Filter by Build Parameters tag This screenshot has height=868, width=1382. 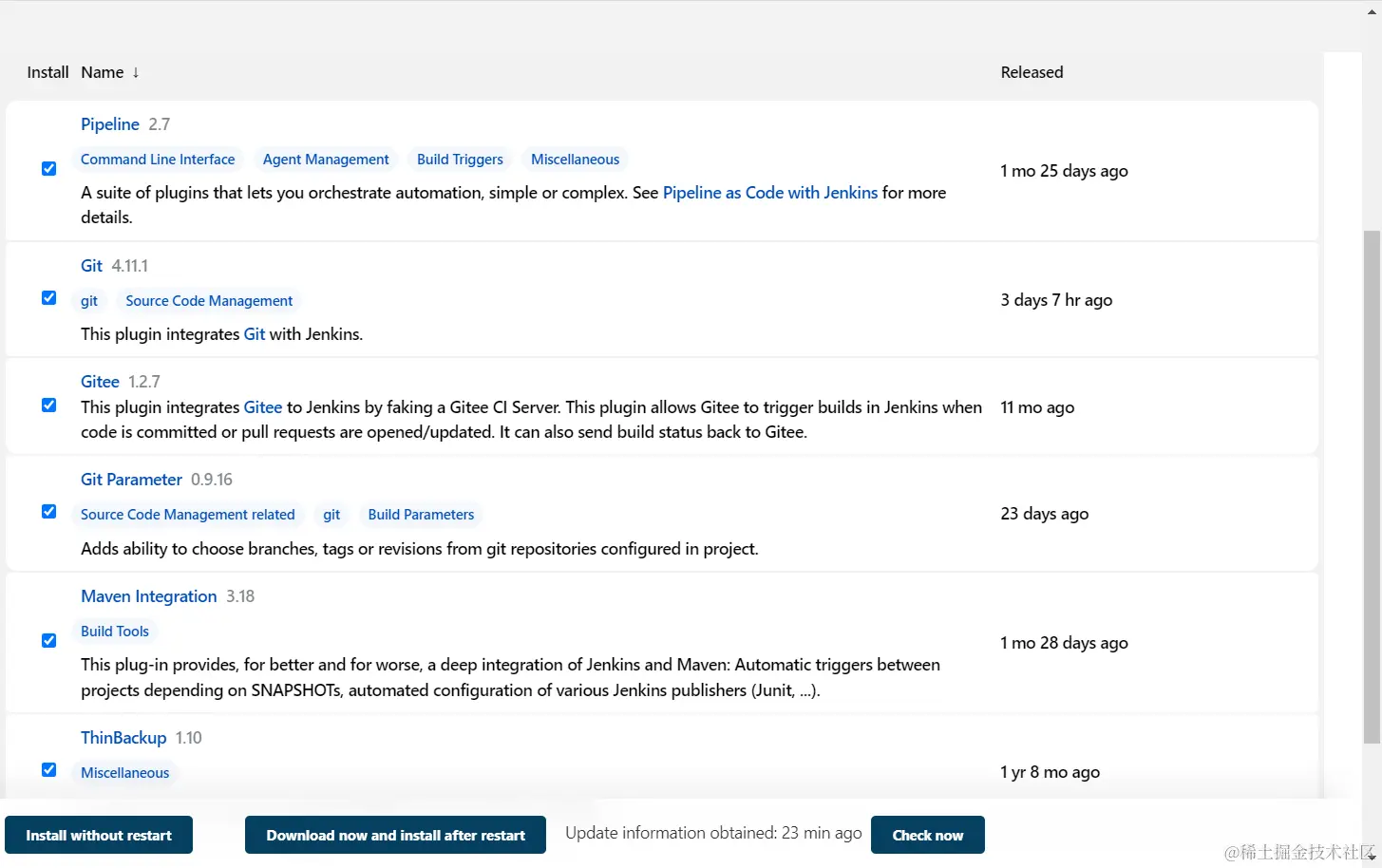coord(421,515)
